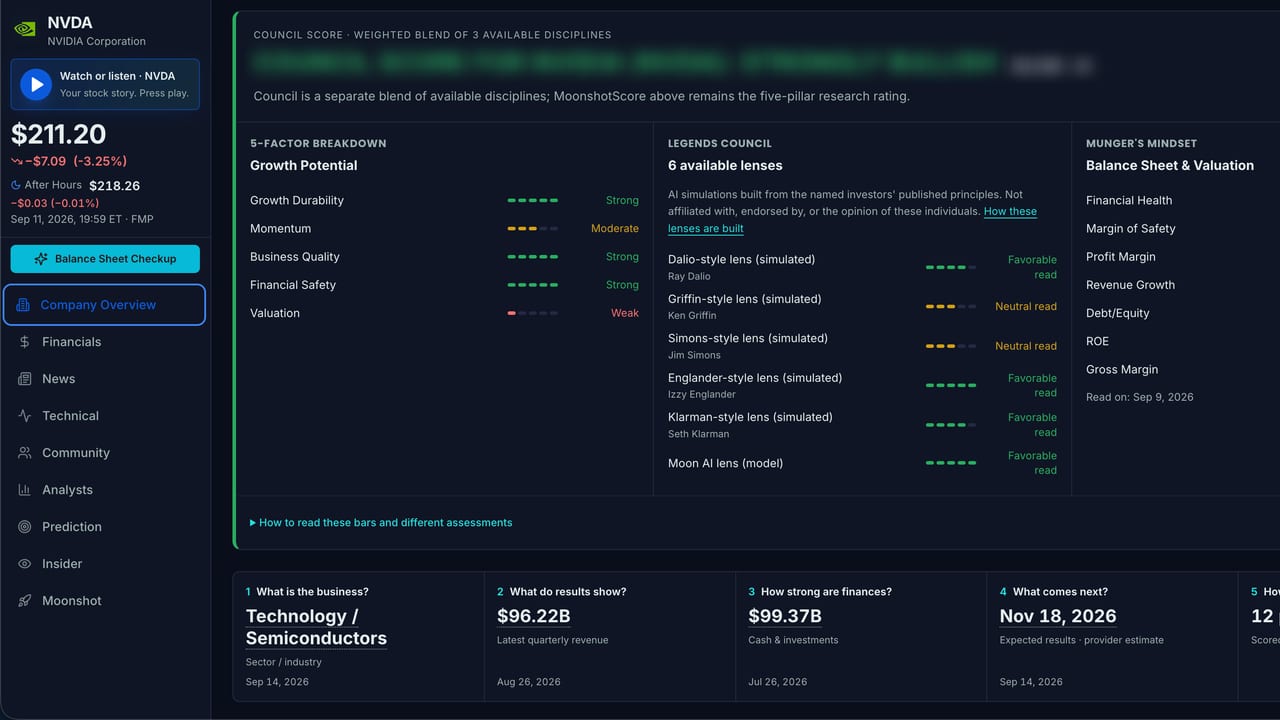Click the Valuation score bar
The height and width of the screenshot is (720, 1280).
(x=532, y=313)
